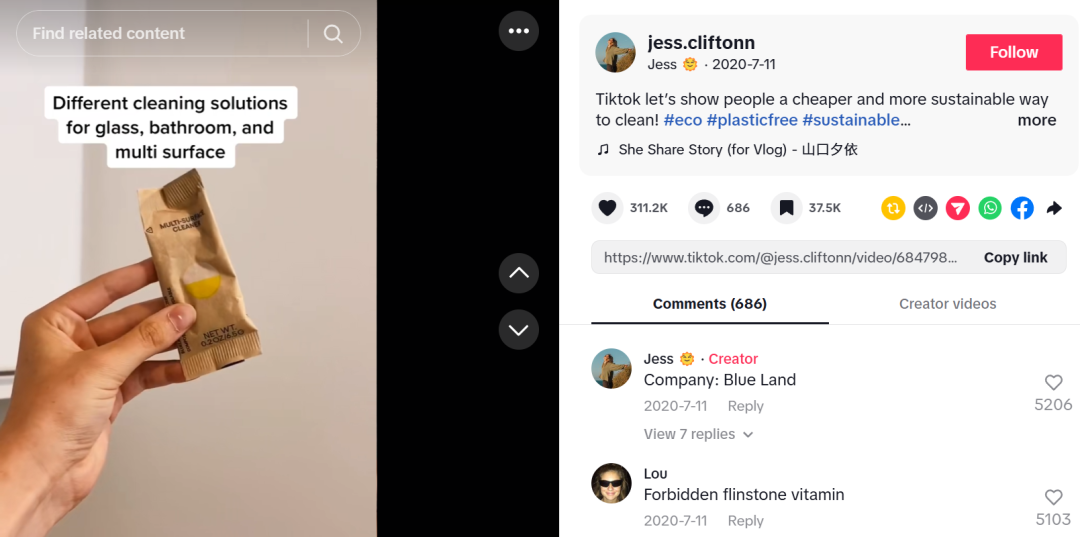Click the Copy link button

click(1015, 257)
